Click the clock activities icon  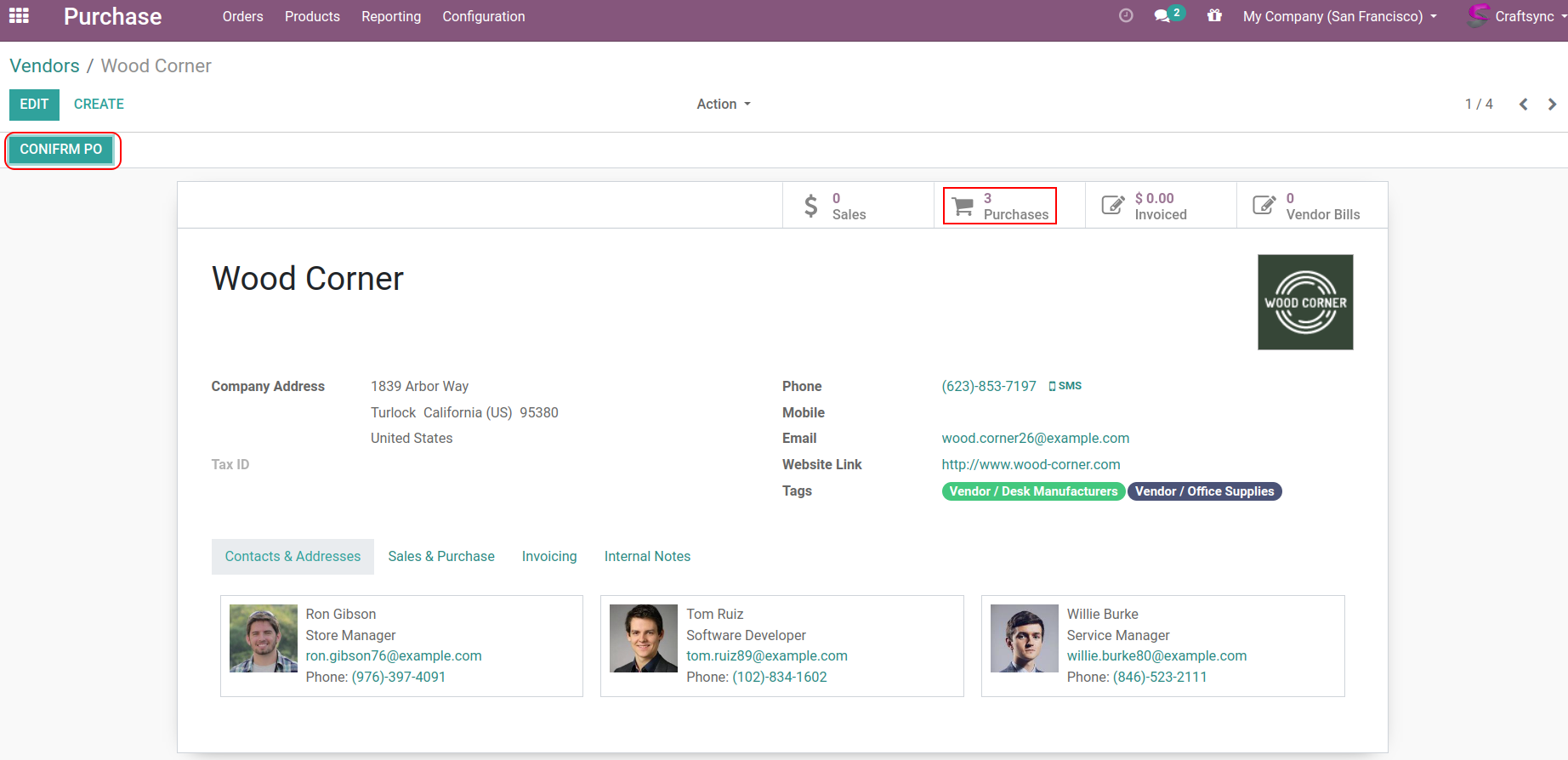[x=1126, y=16]
